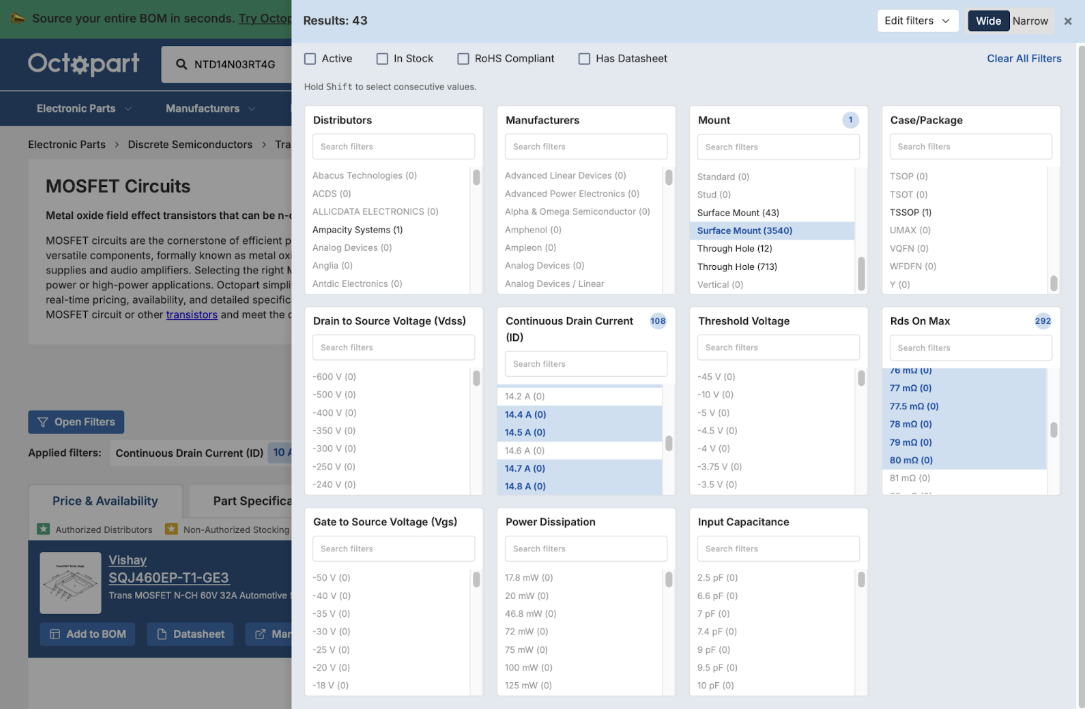This screenshot has width=1085, height=709.
Task: Click the Open Filters button
Action: pos(76,422)
